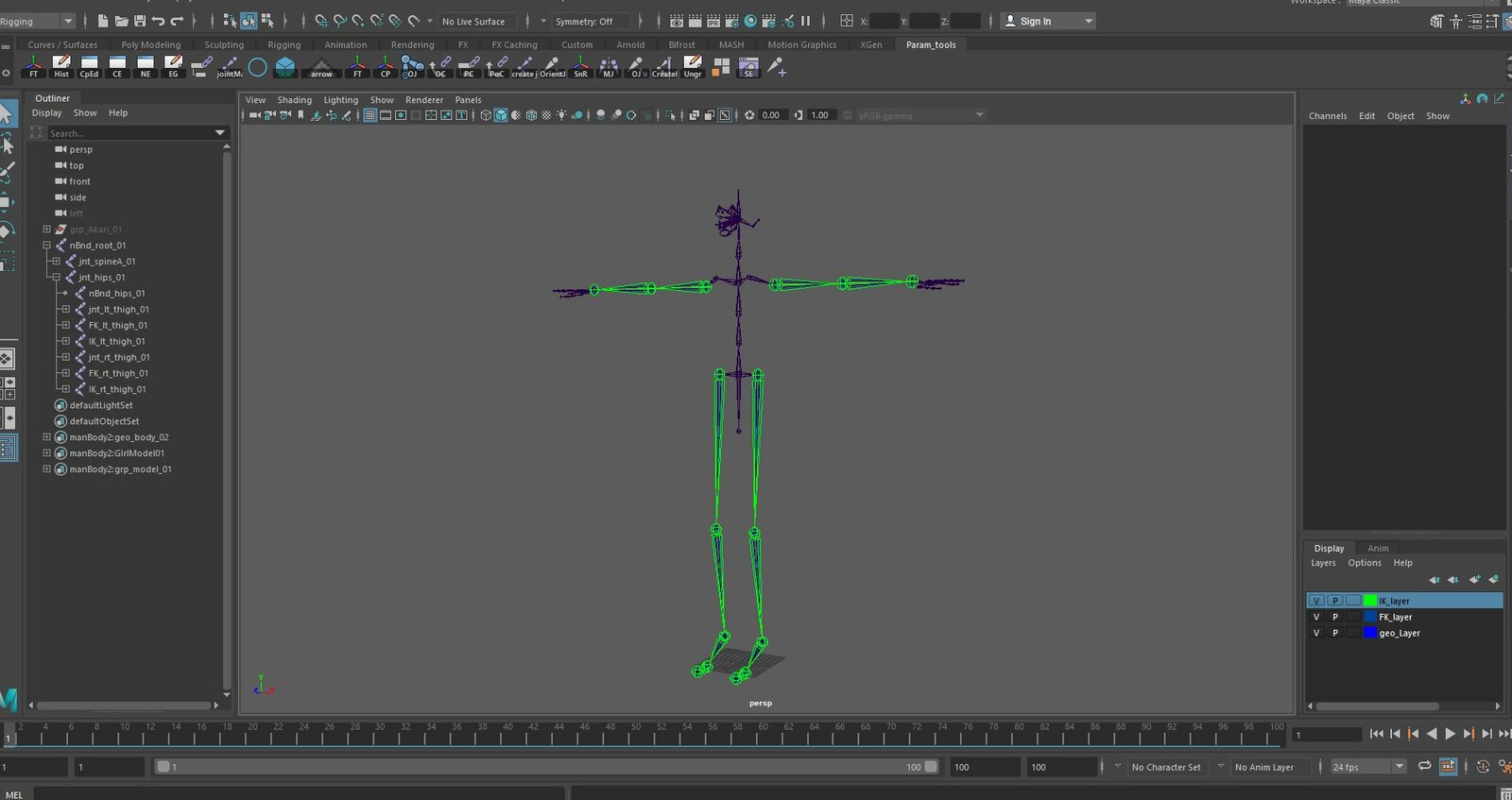Click the jointMa shelf tool
Image resolution: width=1512 pixels, height=800 pixels.
click(x=230, y=66)
